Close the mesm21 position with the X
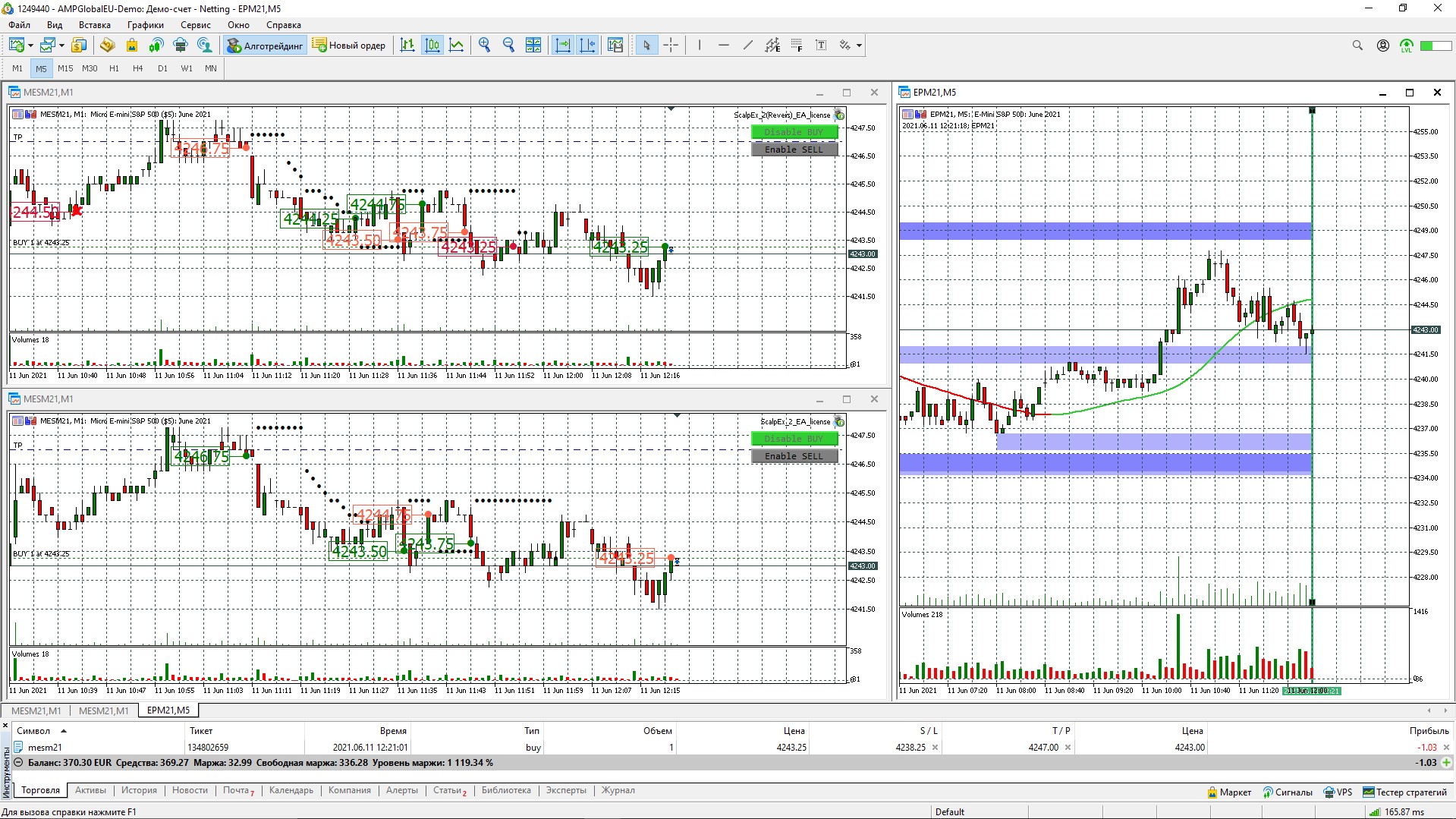 click(x=1446, y=748)
